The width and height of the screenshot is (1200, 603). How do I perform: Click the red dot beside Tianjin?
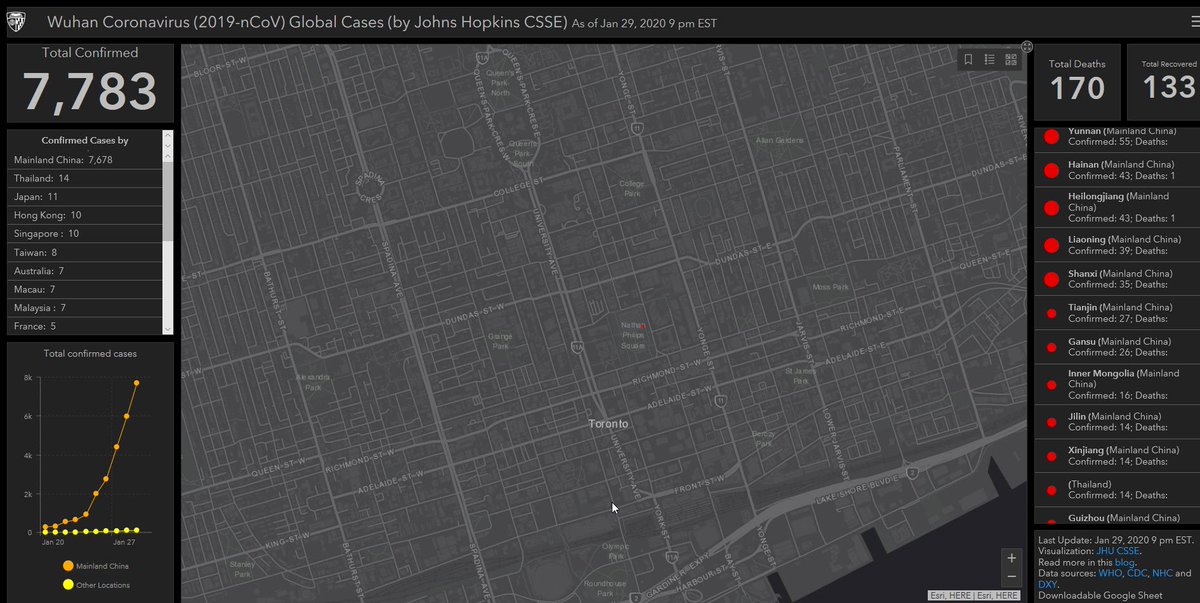[x=1051, y=313]
